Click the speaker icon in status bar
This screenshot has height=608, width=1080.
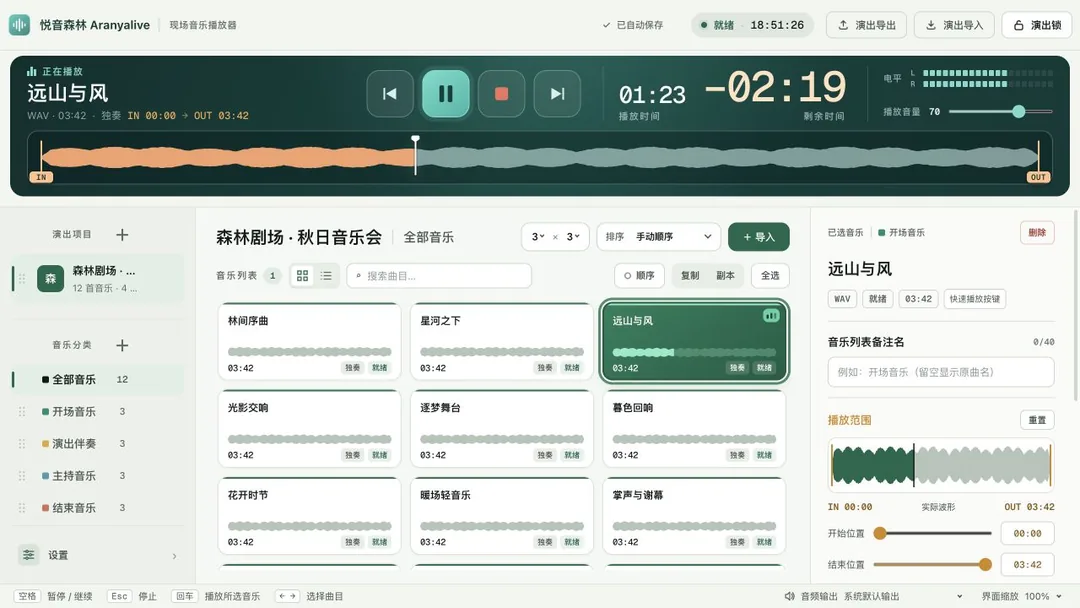[x=789, y=596]
